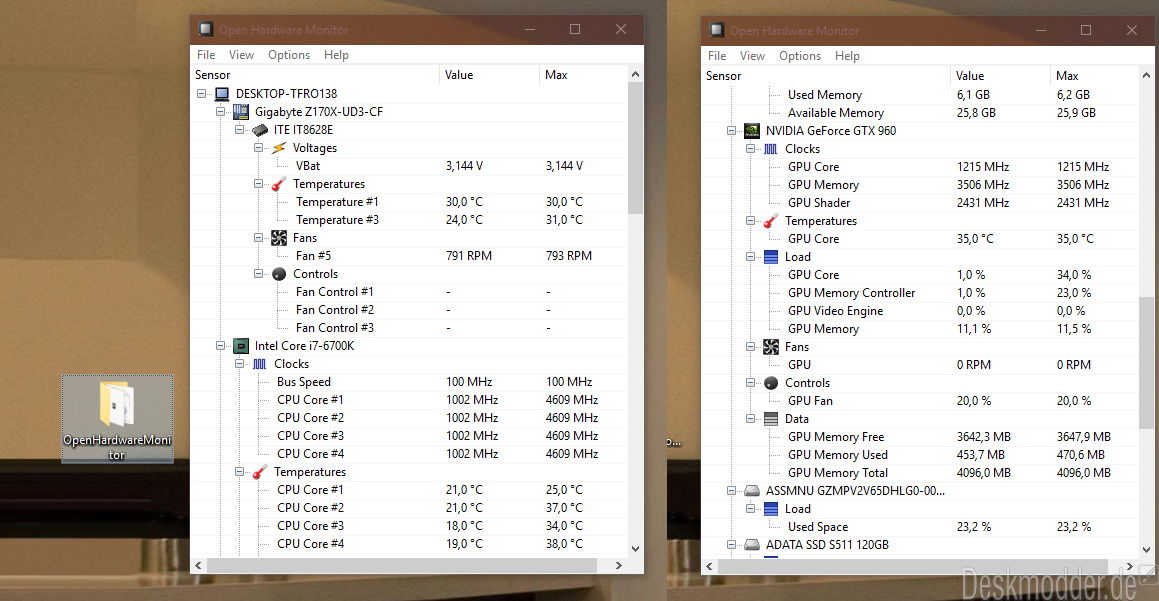Screen dimensions: 1159x601
Task: Click the Clocks icon under NVIDIA GeForce GTX 960
Action: [770, 149]
